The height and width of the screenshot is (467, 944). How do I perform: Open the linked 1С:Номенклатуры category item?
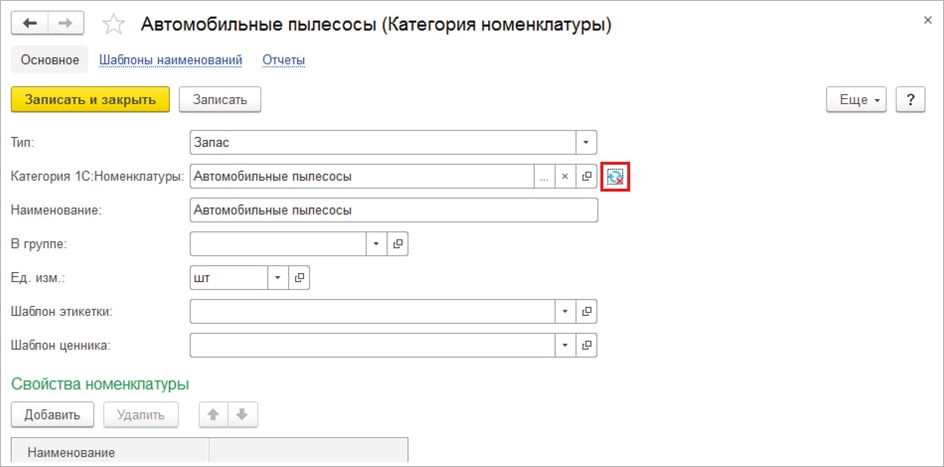(x=587, y=177)
